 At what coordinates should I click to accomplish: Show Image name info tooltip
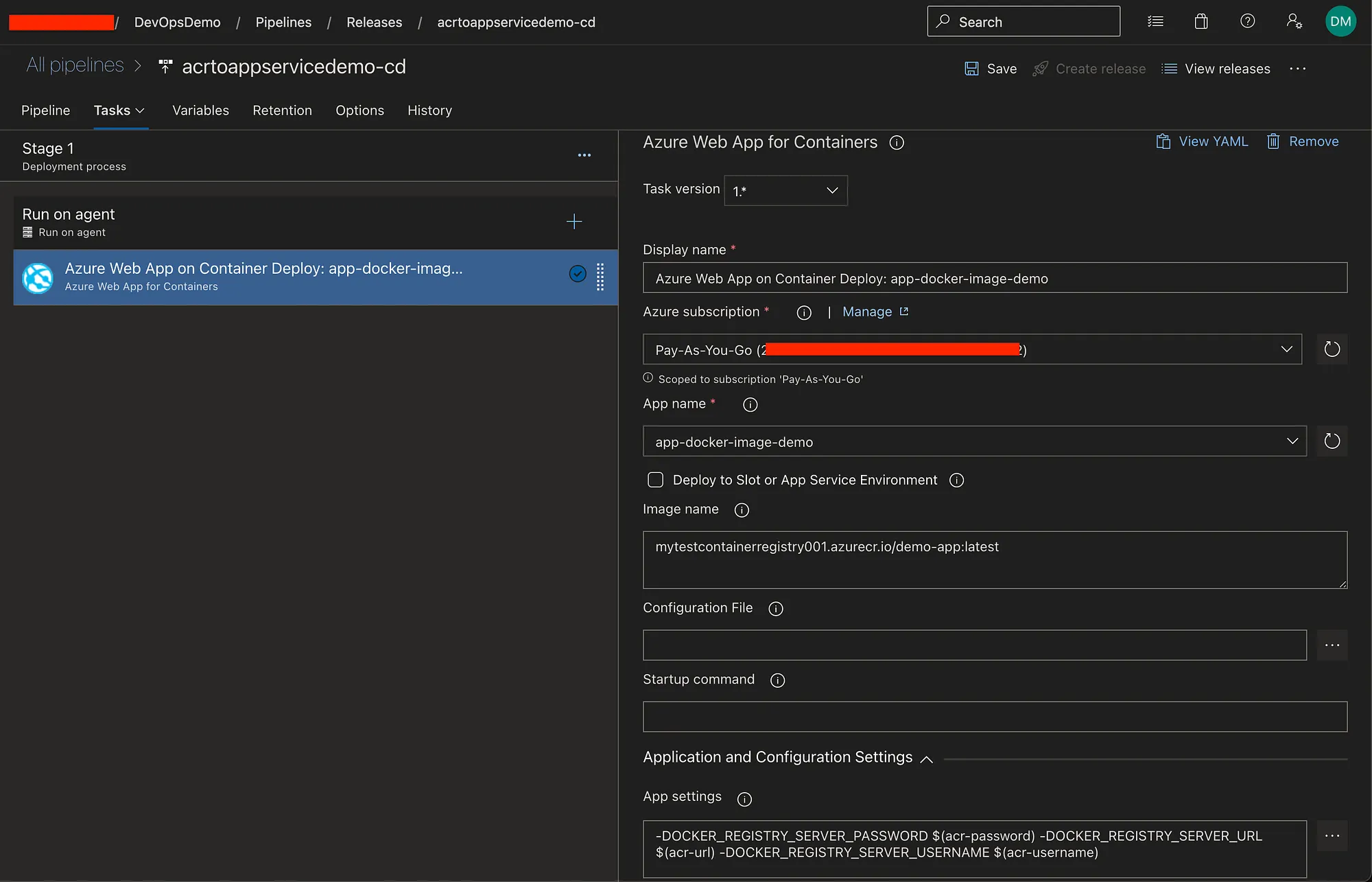tap(742, 510)
